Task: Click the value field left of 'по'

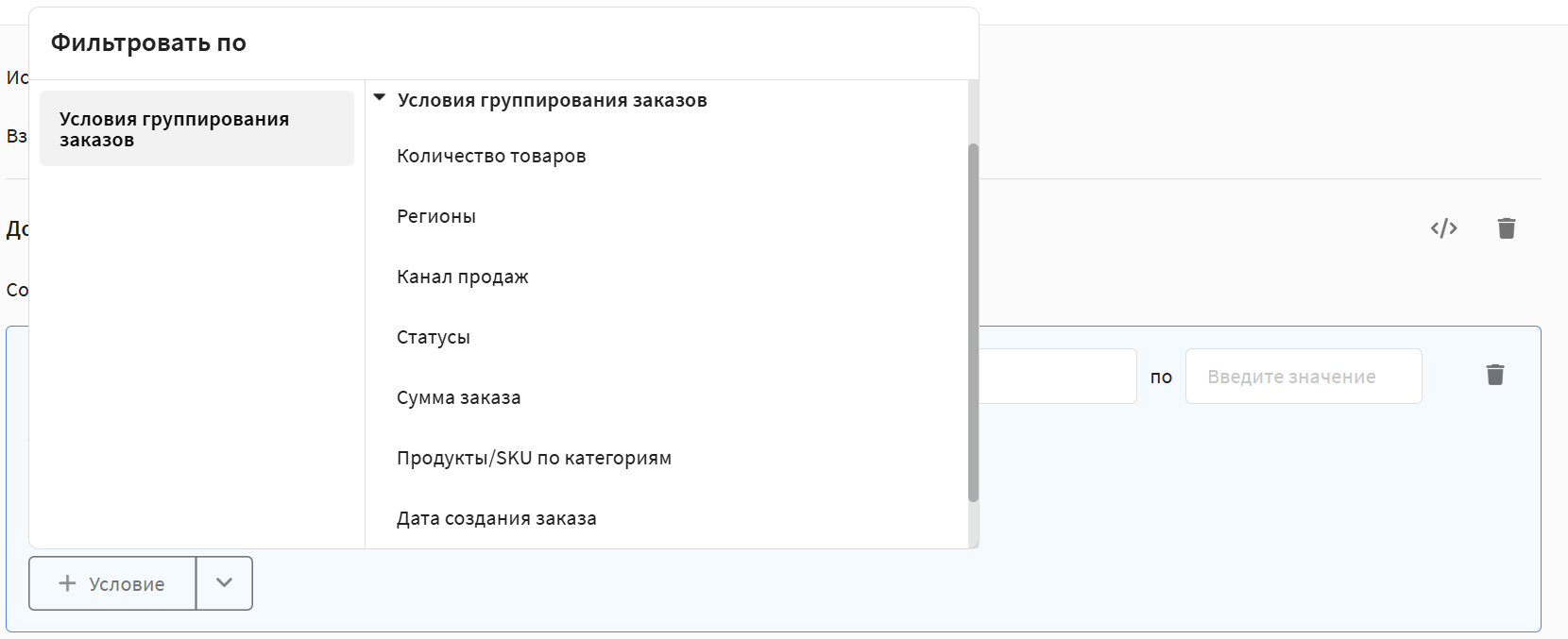Action: (x=1056, y=377)
